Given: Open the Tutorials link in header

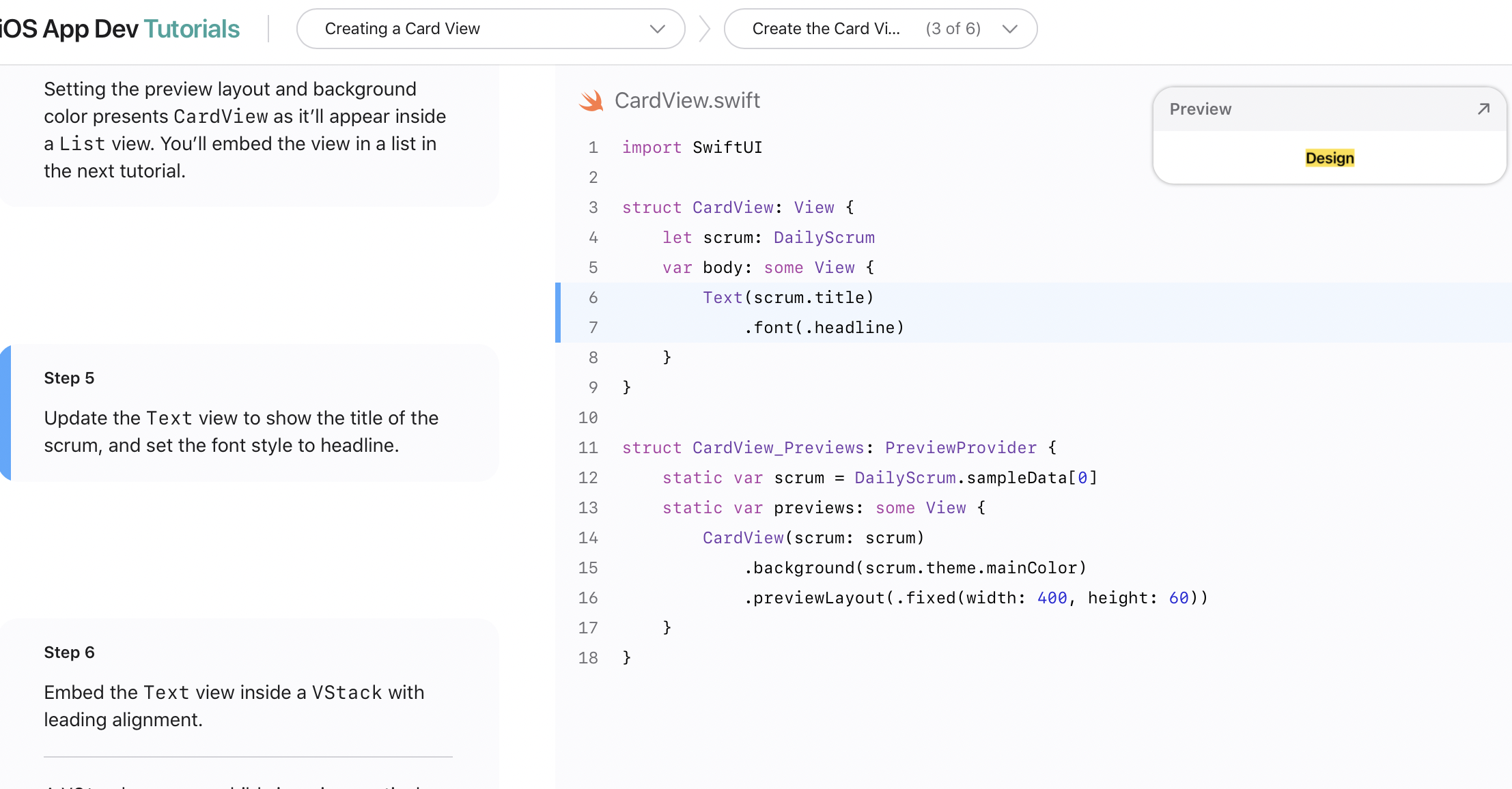Looking at the screenshot, I should point(192,29).
